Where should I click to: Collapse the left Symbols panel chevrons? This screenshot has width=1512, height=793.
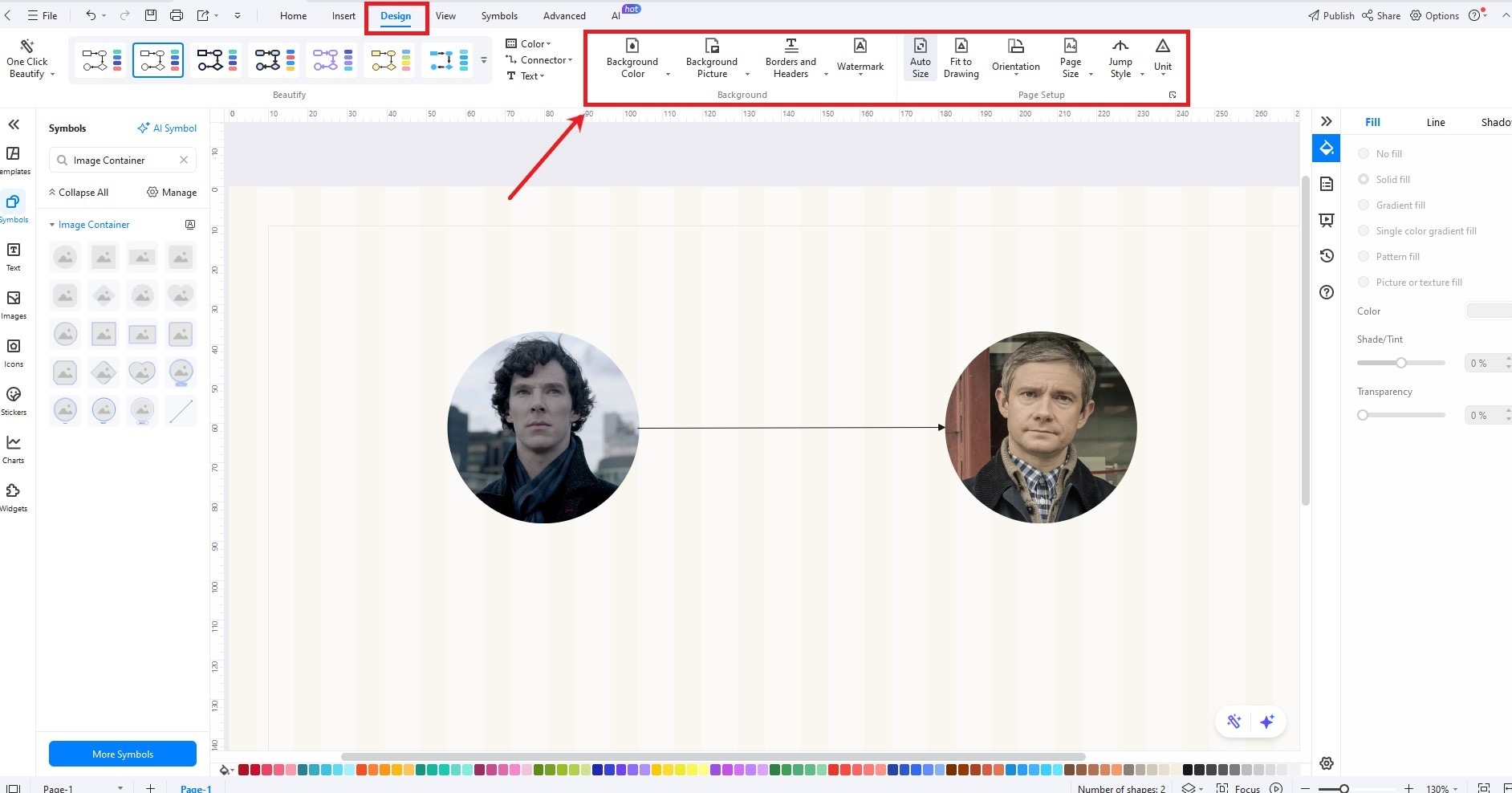(x=14, y=124)
